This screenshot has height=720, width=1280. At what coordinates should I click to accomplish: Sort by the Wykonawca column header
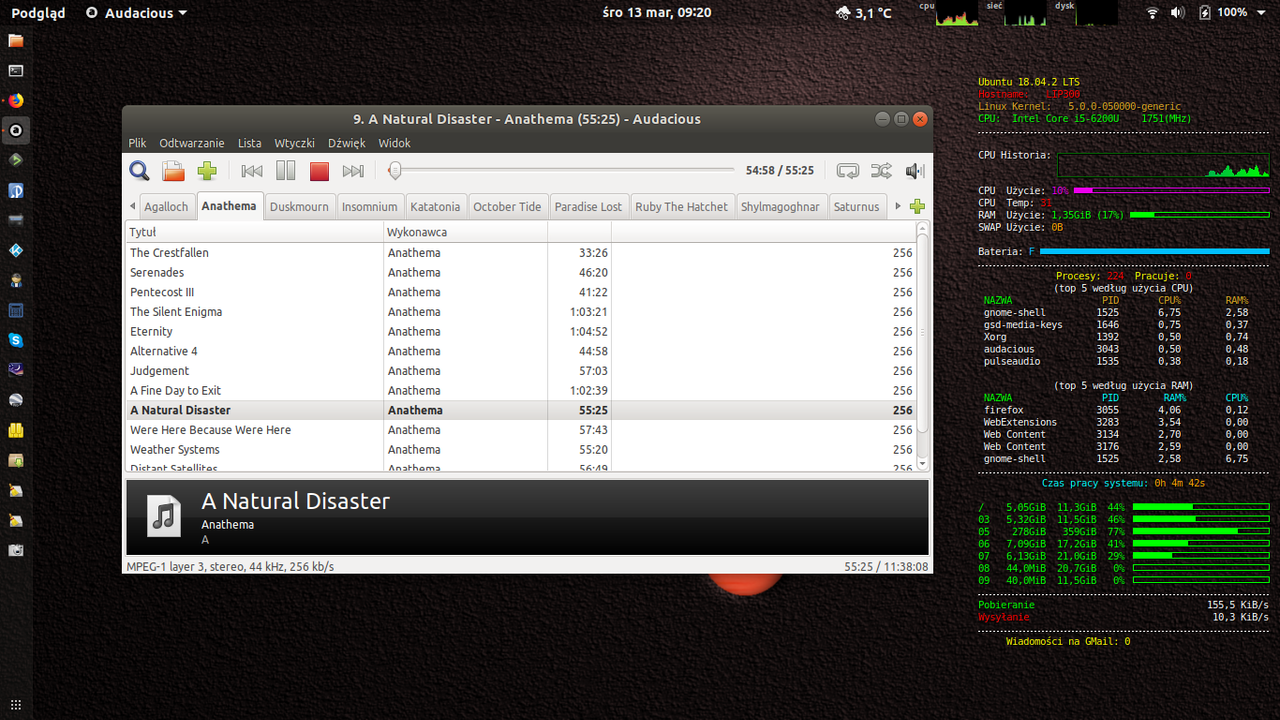click(x=465, y=232)
